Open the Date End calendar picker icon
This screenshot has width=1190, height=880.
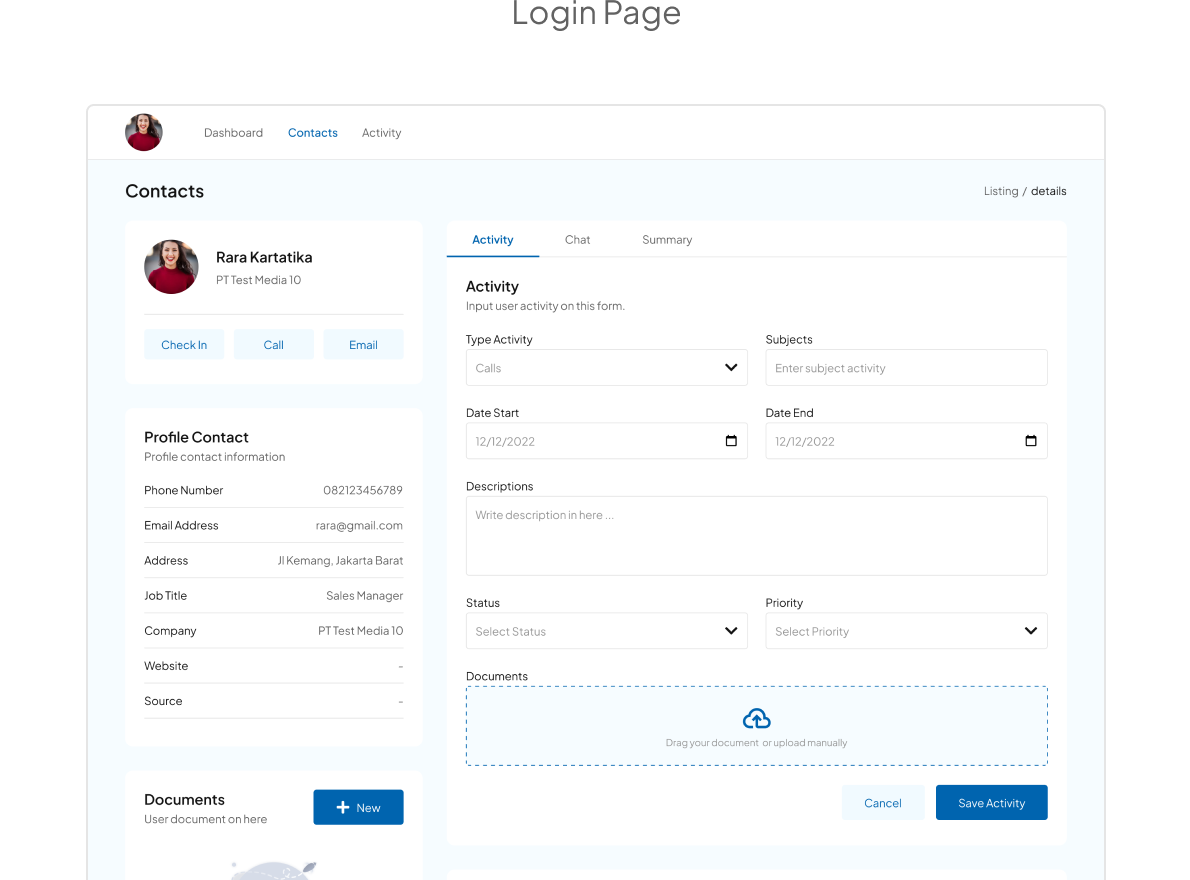[1031, 441]
